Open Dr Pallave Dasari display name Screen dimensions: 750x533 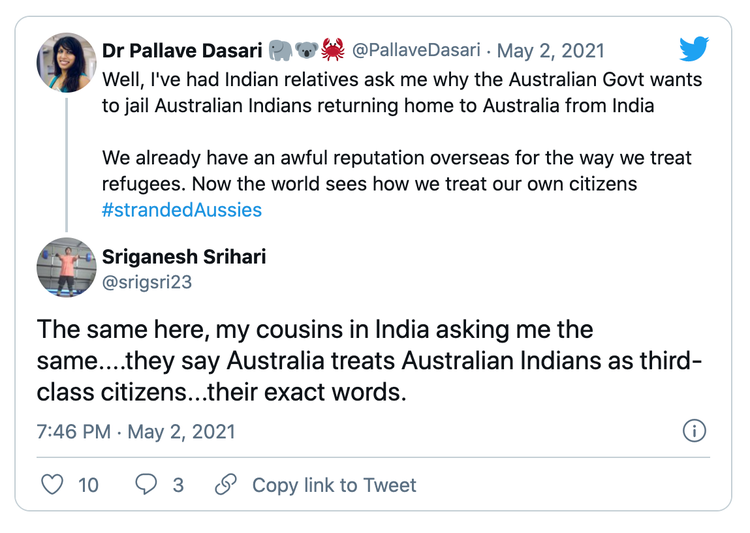pyautogui.click(x=182, y=50)
